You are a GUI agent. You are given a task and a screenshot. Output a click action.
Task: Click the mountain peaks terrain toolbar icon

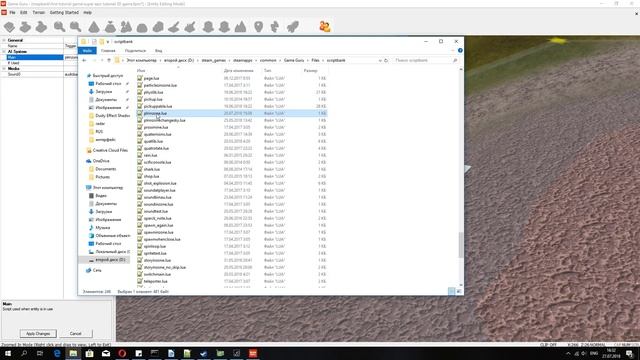240,27
